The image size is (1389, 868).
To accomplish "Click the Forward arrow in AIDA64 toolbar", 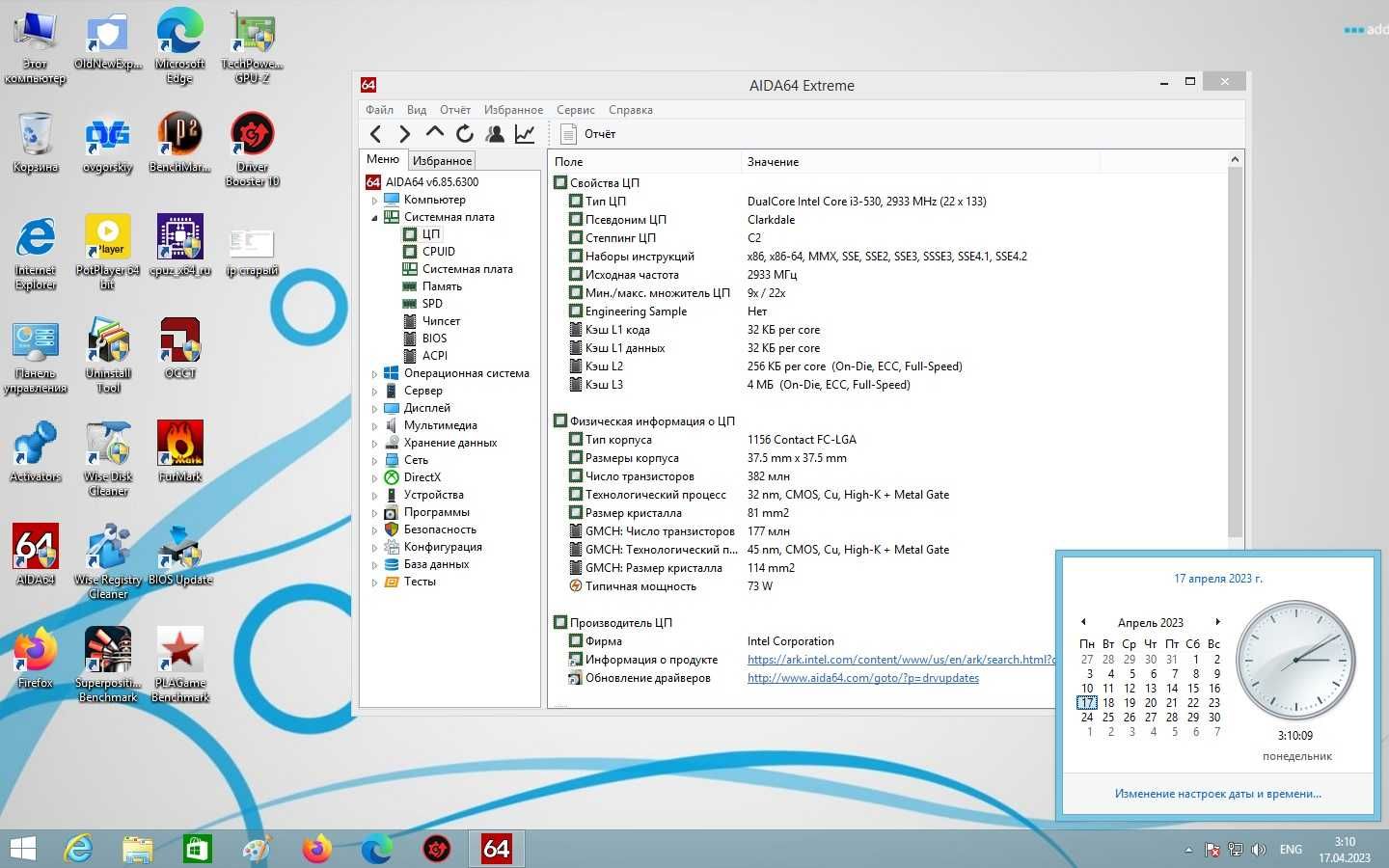I will tap(405, 134).
